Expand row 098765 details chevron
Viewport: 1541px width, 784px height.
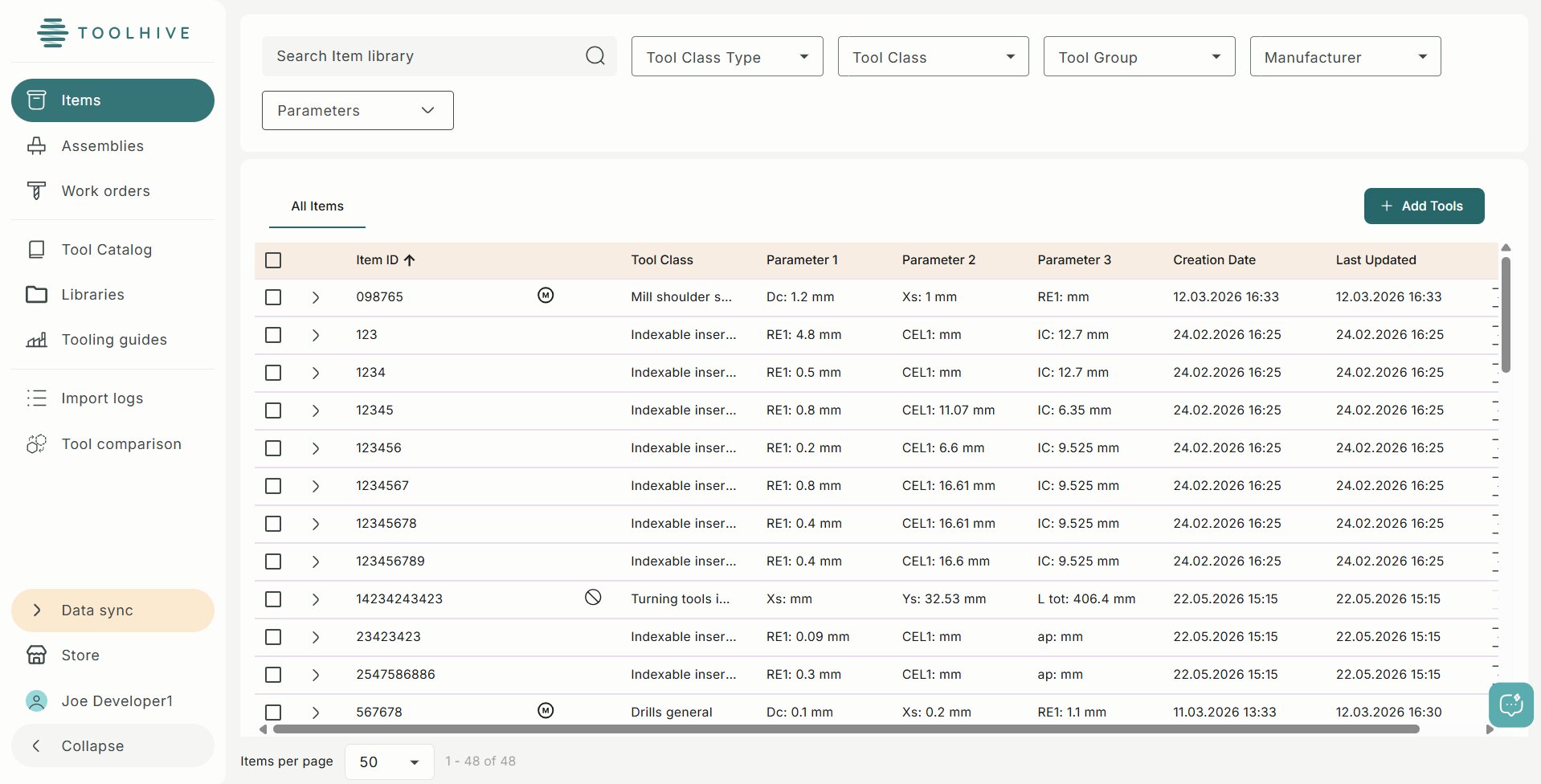(x=316, y=297)
